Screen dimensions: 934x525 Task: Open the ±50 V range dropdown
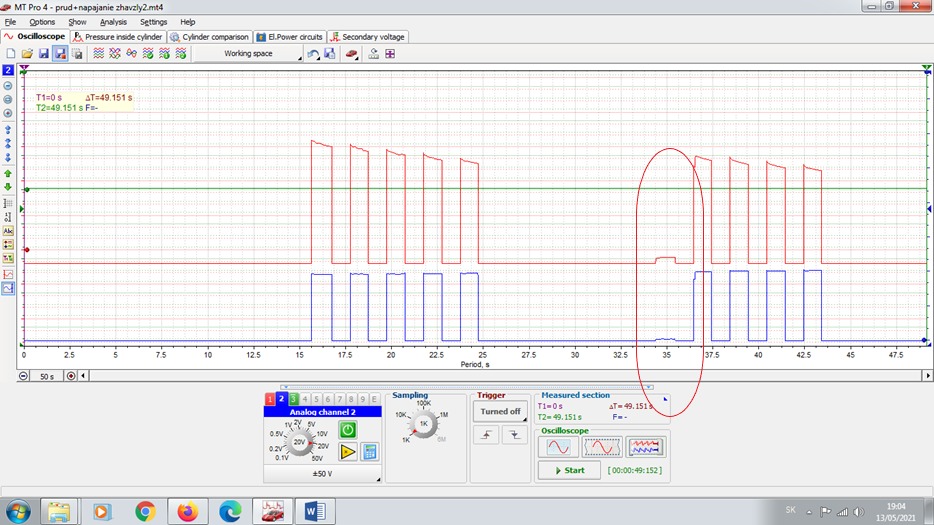[322, 475]
